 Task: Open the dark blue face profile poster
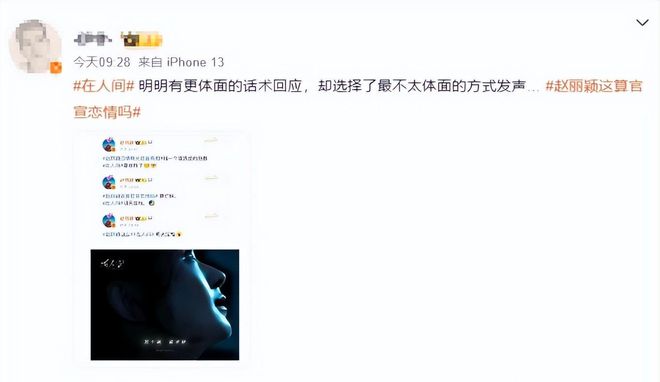pos(165,305)
